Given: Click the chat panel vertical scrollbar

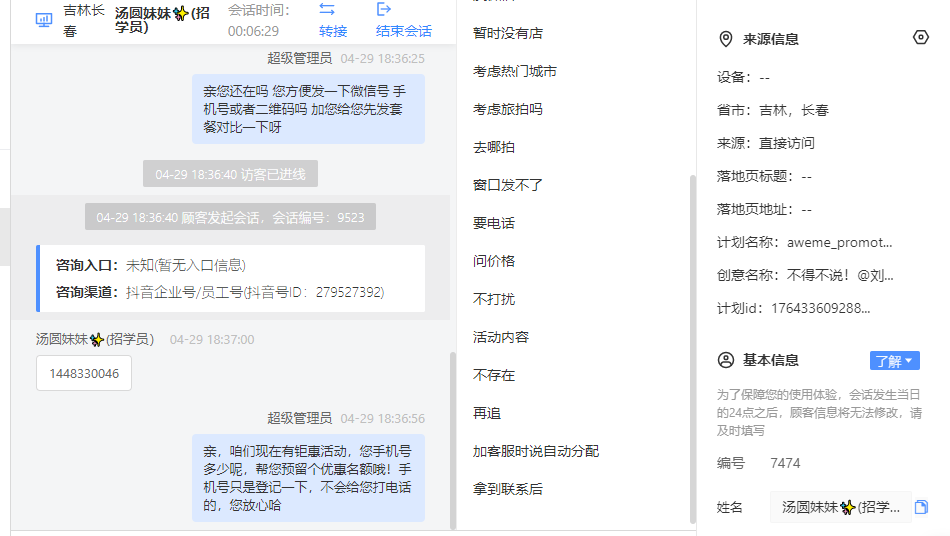Looking at the screenshot, I should click(x=453, y=440).
